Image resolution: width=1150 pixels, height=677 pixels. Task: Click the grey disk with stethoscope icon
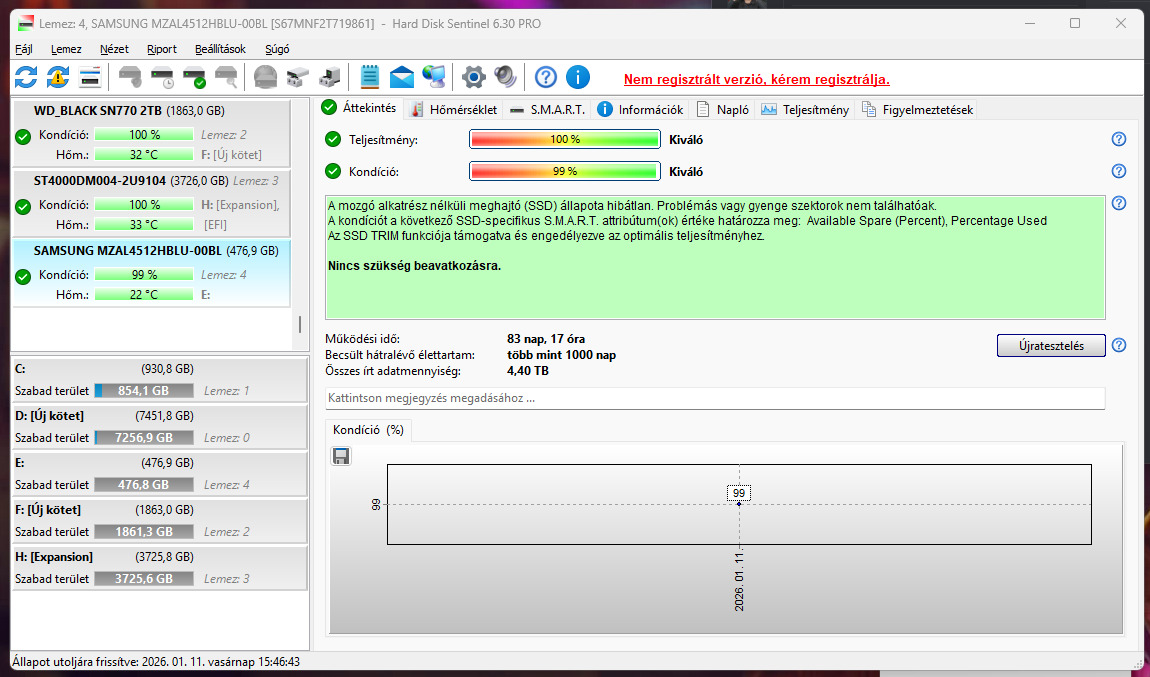(131, 76)
